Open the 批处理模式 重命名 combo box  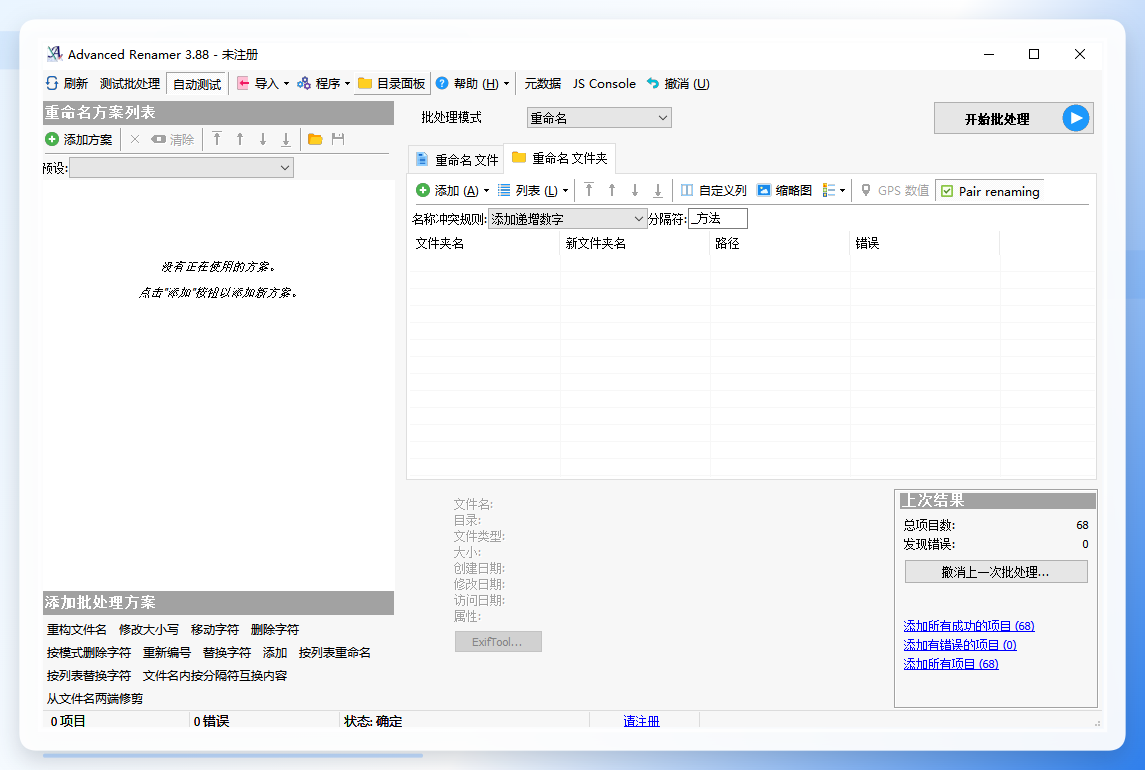[599, 118]
